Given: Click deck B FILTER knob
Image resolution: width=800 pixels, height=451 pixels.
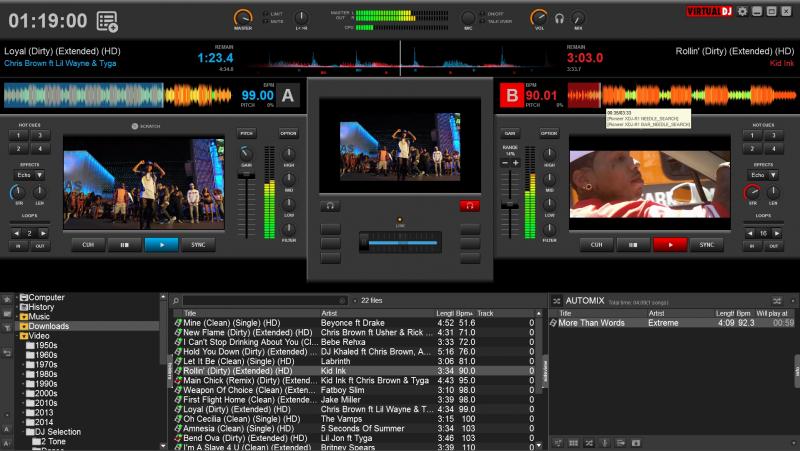Looking at the screenshot, I should (549, 229).
